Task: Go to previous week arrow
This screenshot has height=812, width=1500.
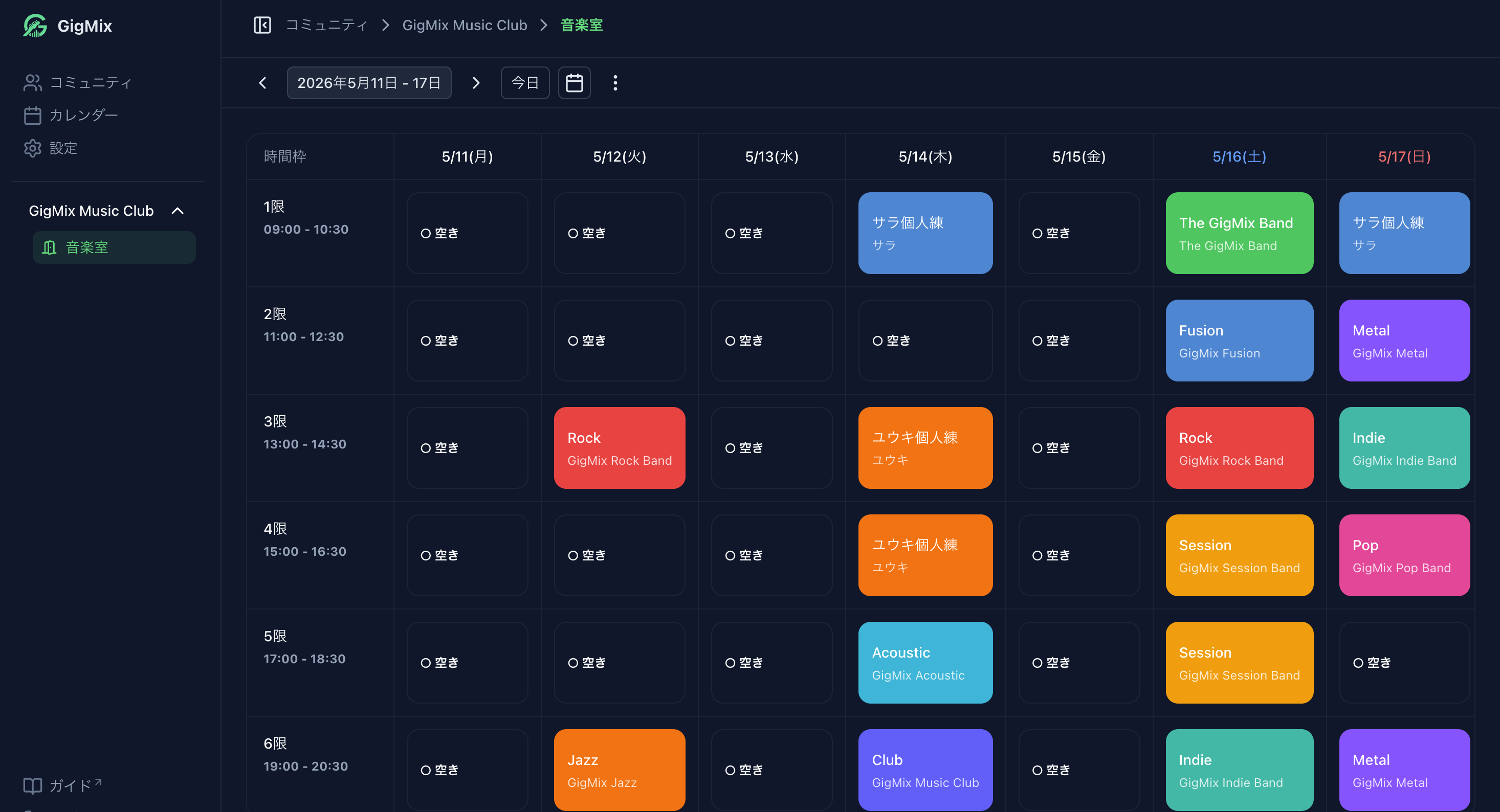Action: click(262, 83)
